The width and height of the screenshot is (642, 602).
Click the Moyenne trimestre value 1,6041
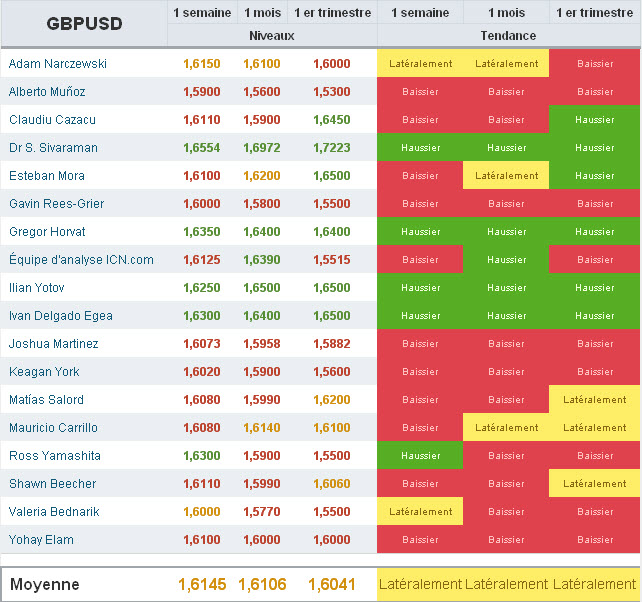pyautogui.click(x=332, y=584)
